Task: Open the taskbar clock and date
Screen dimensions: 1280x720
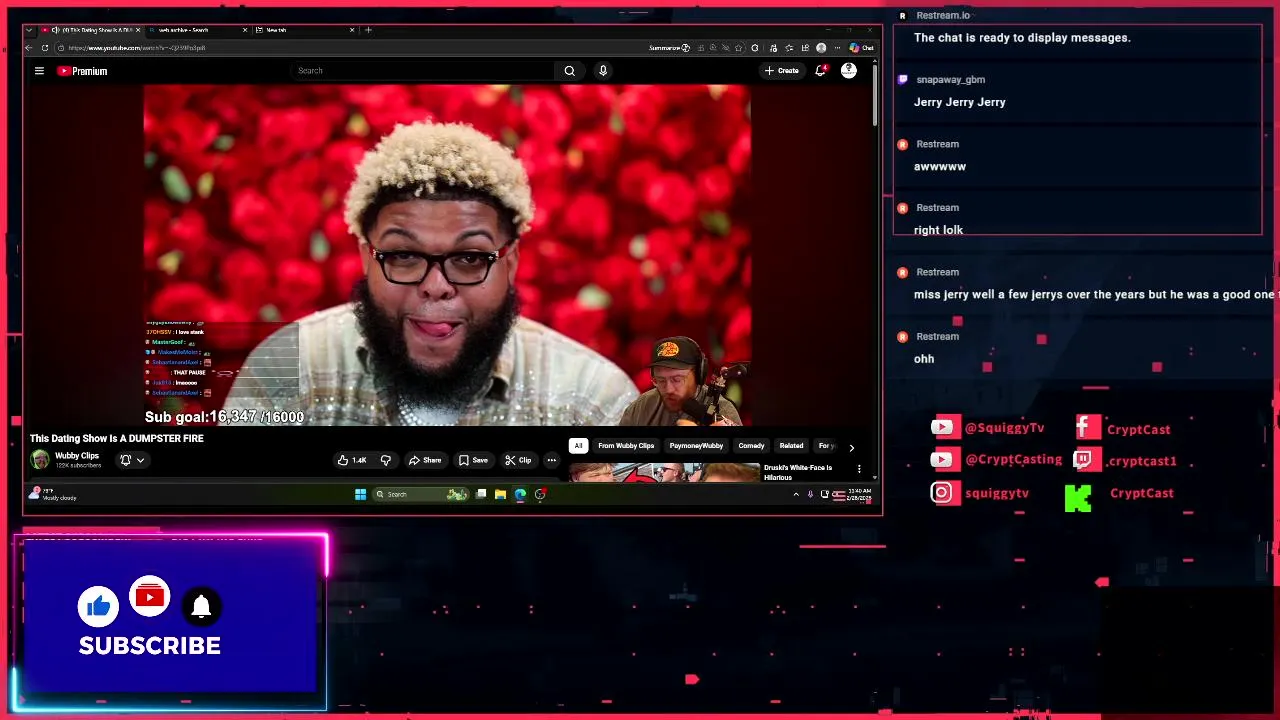Action: (859, 494)
